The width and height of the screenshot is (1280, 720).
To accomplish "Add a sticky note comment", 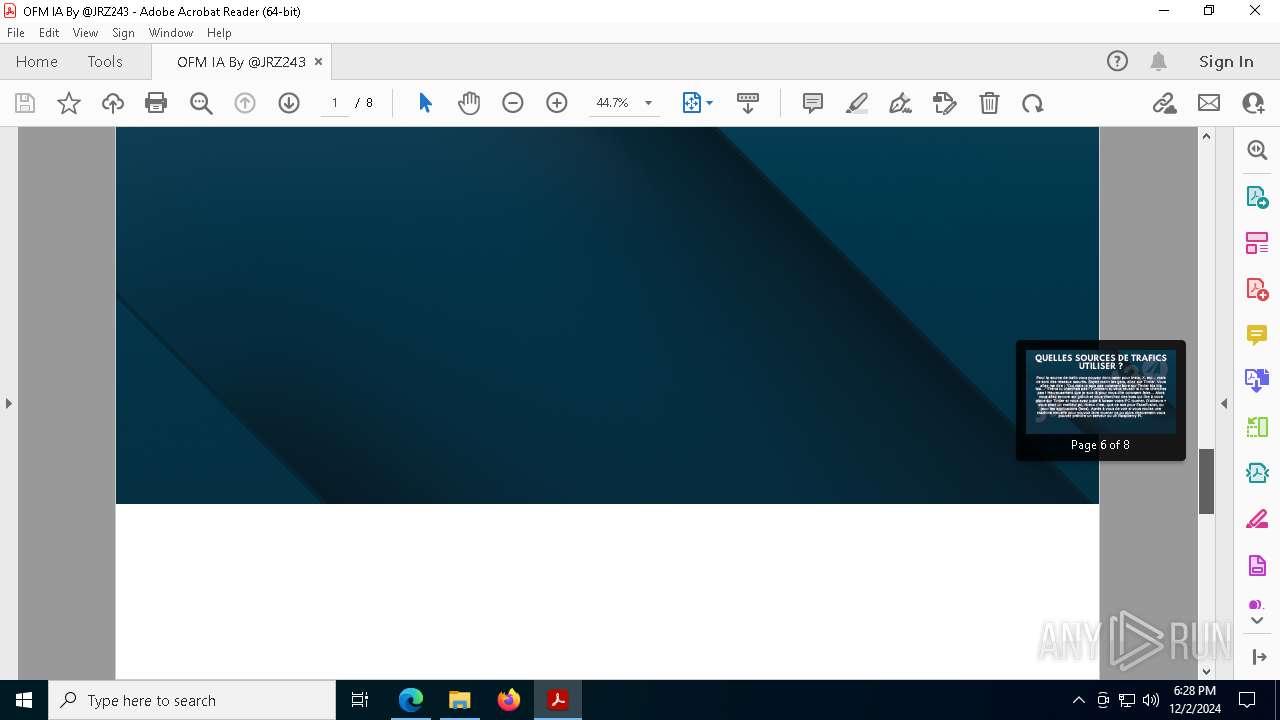I will [813, 103].
